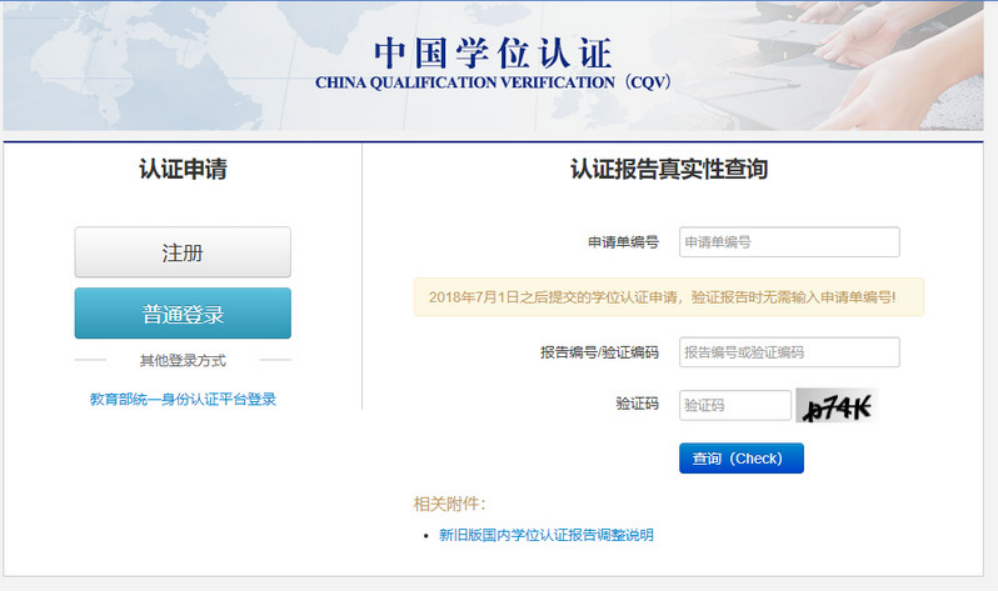The width and height of the screenshot is (998, 592).
Task: Click the 验证码 field label
Action: click(x=637, y=405)
